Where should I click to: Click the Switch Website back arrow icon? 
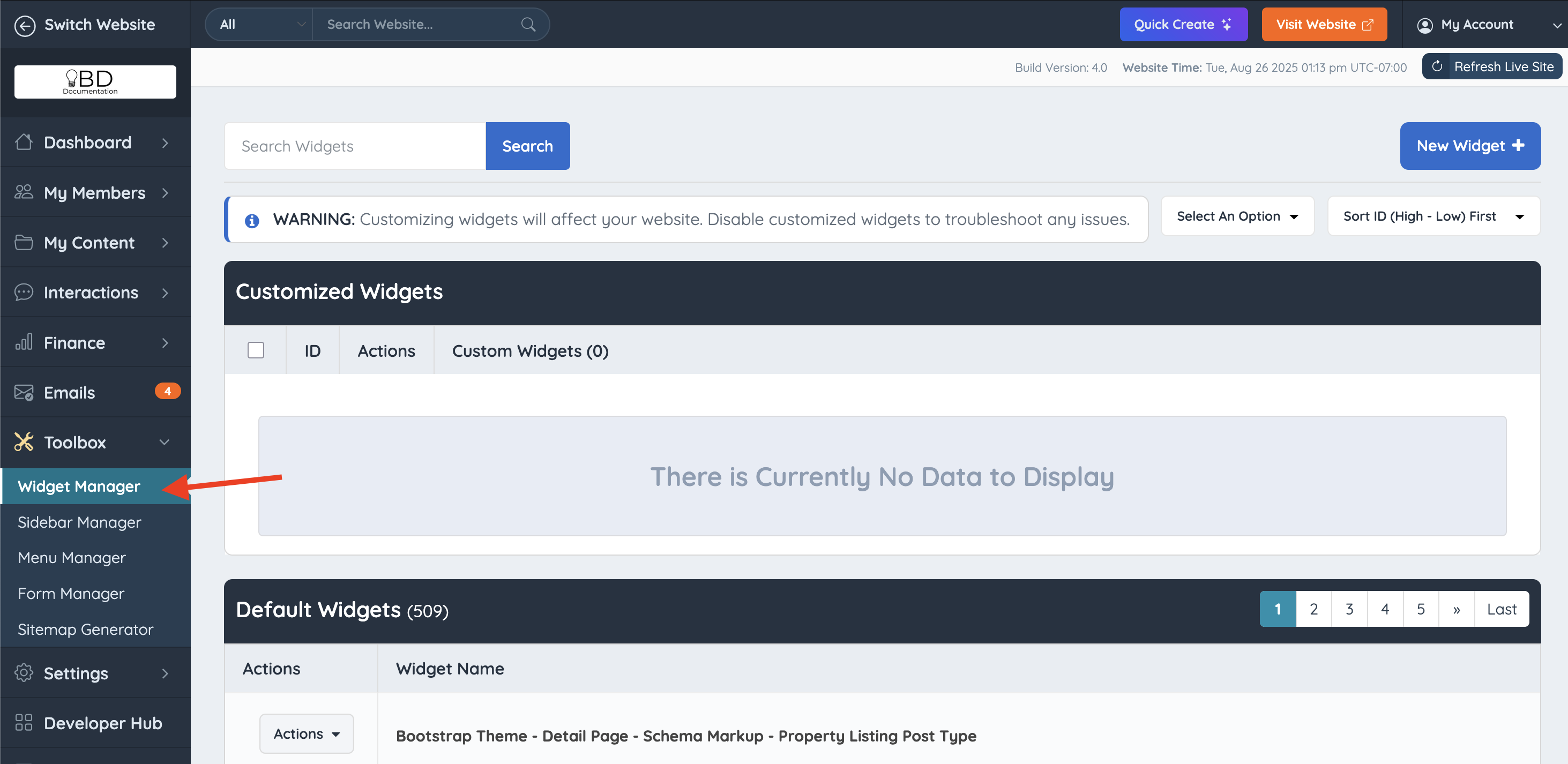click(25, 25)
